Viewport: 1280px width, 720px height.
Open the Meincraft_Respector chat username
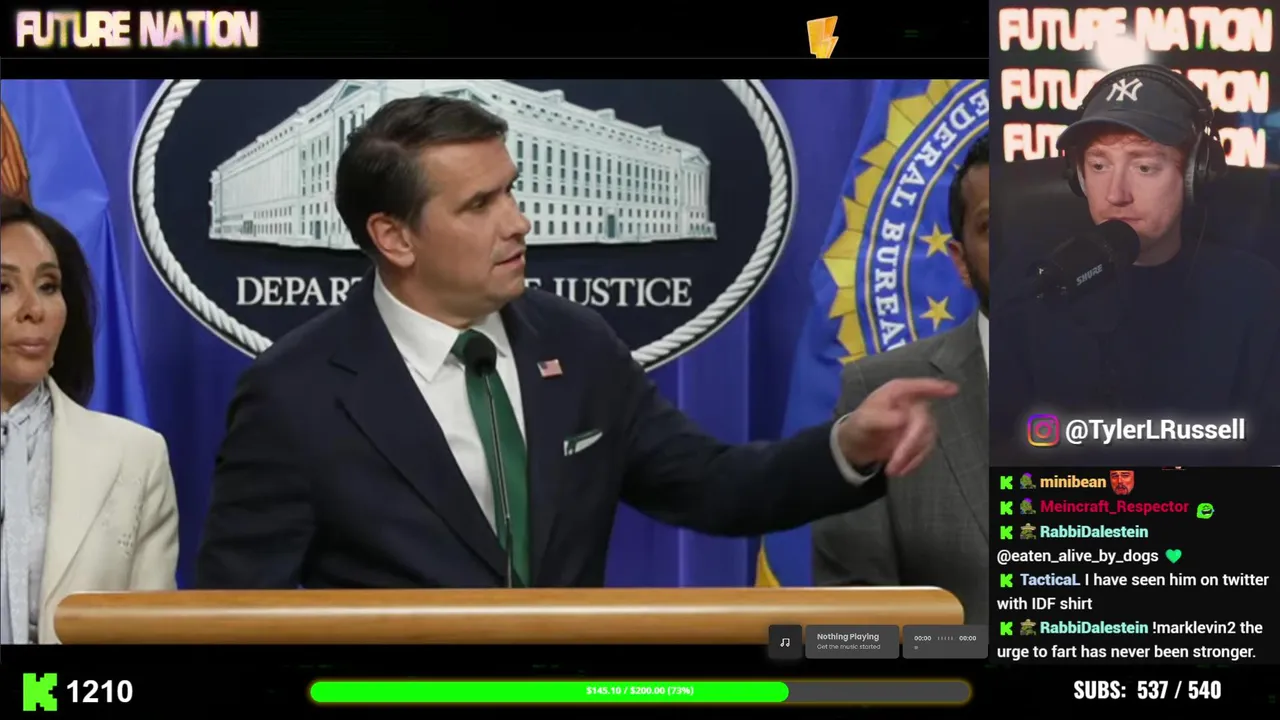click(1114, 507)
